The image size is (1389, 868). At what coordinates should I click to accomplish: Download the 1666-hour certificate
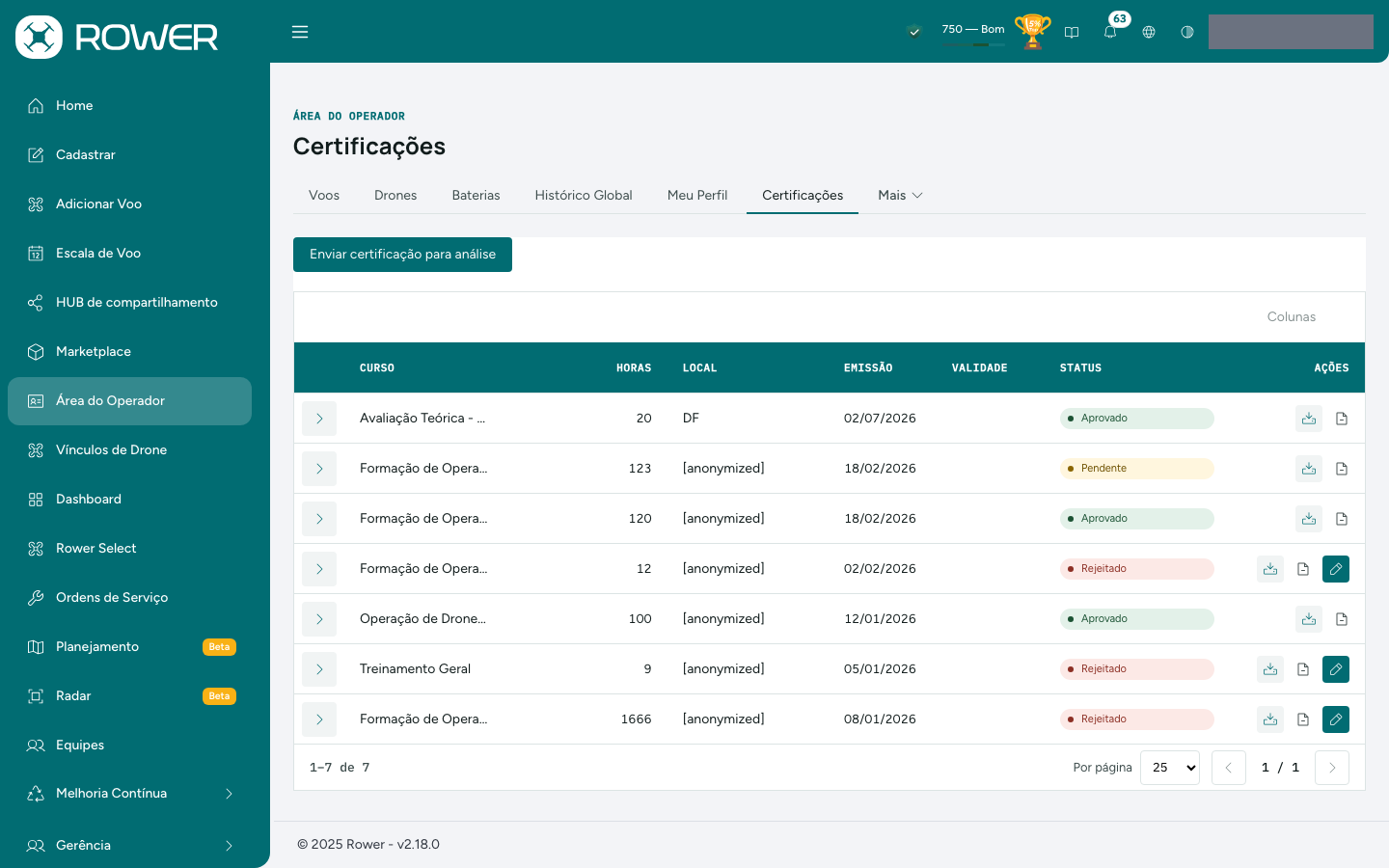(x=1270, y=719)
